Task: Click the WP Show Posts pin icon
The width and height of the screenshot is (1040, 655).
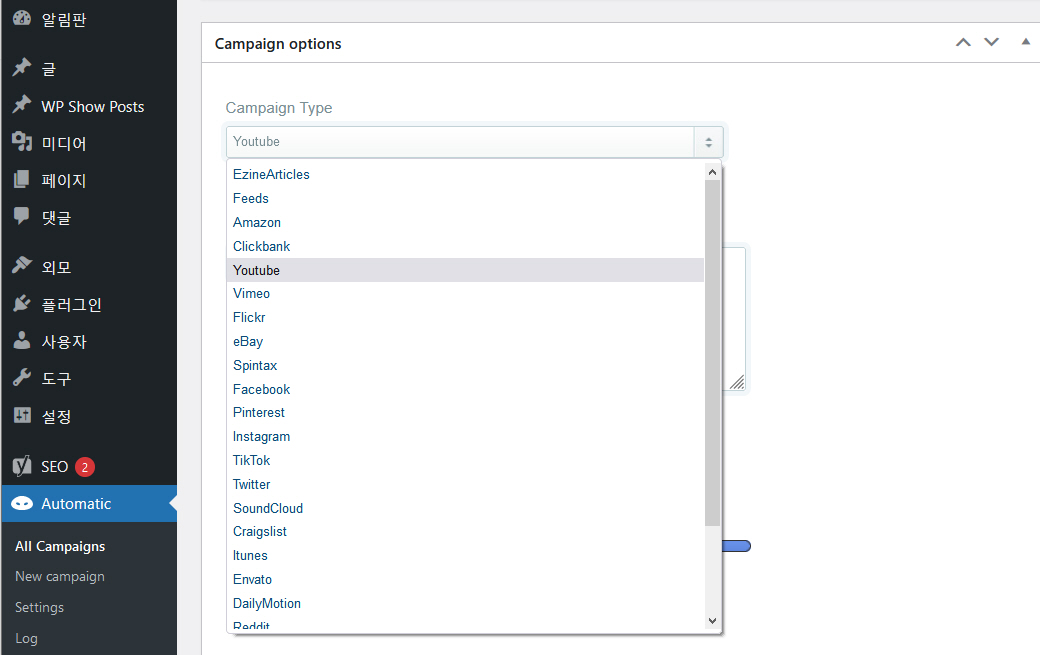Action: pos(22,104)
